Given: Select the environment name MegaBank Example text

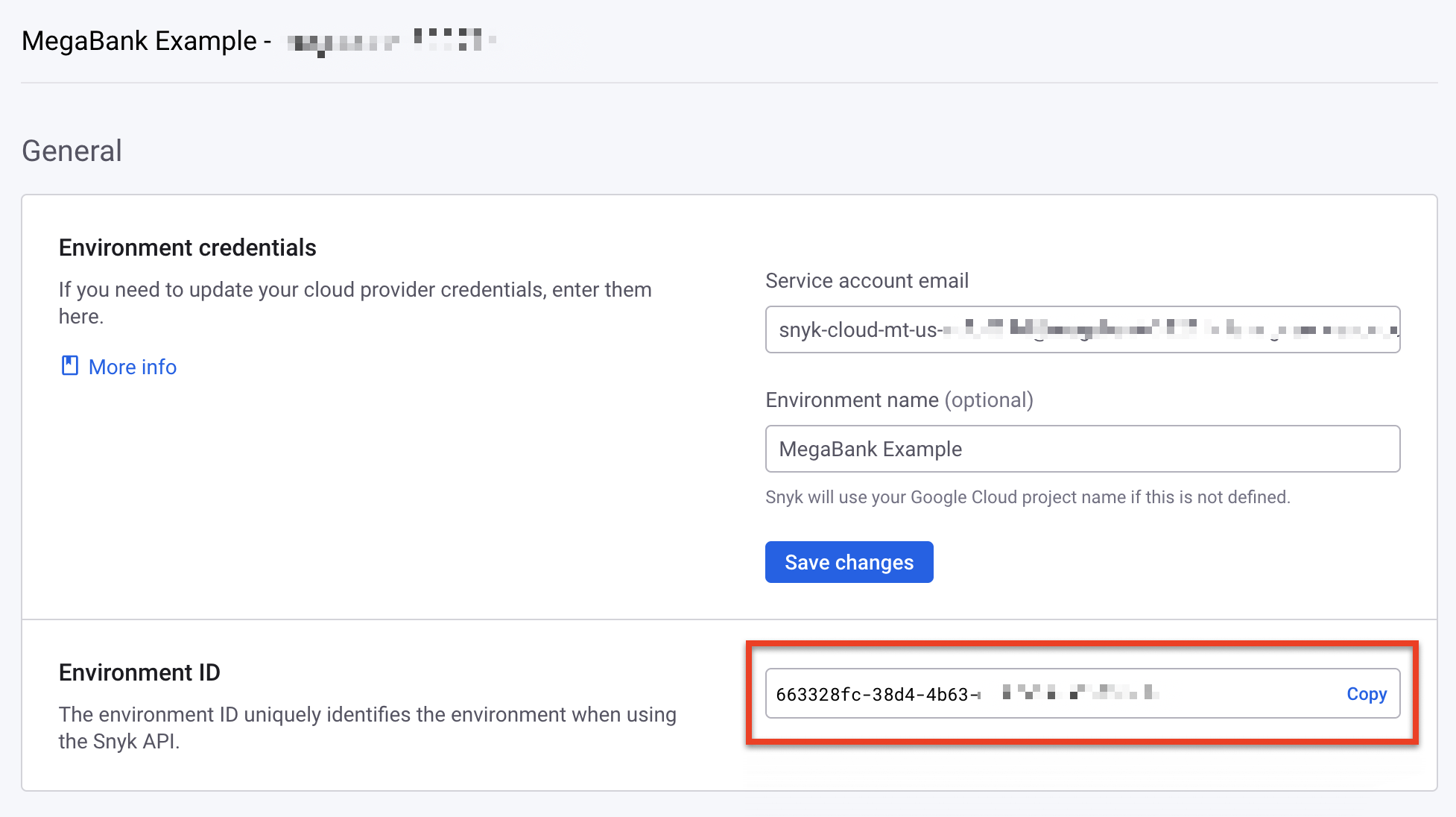Looking at the screenshot, I should tap(869, 449).
